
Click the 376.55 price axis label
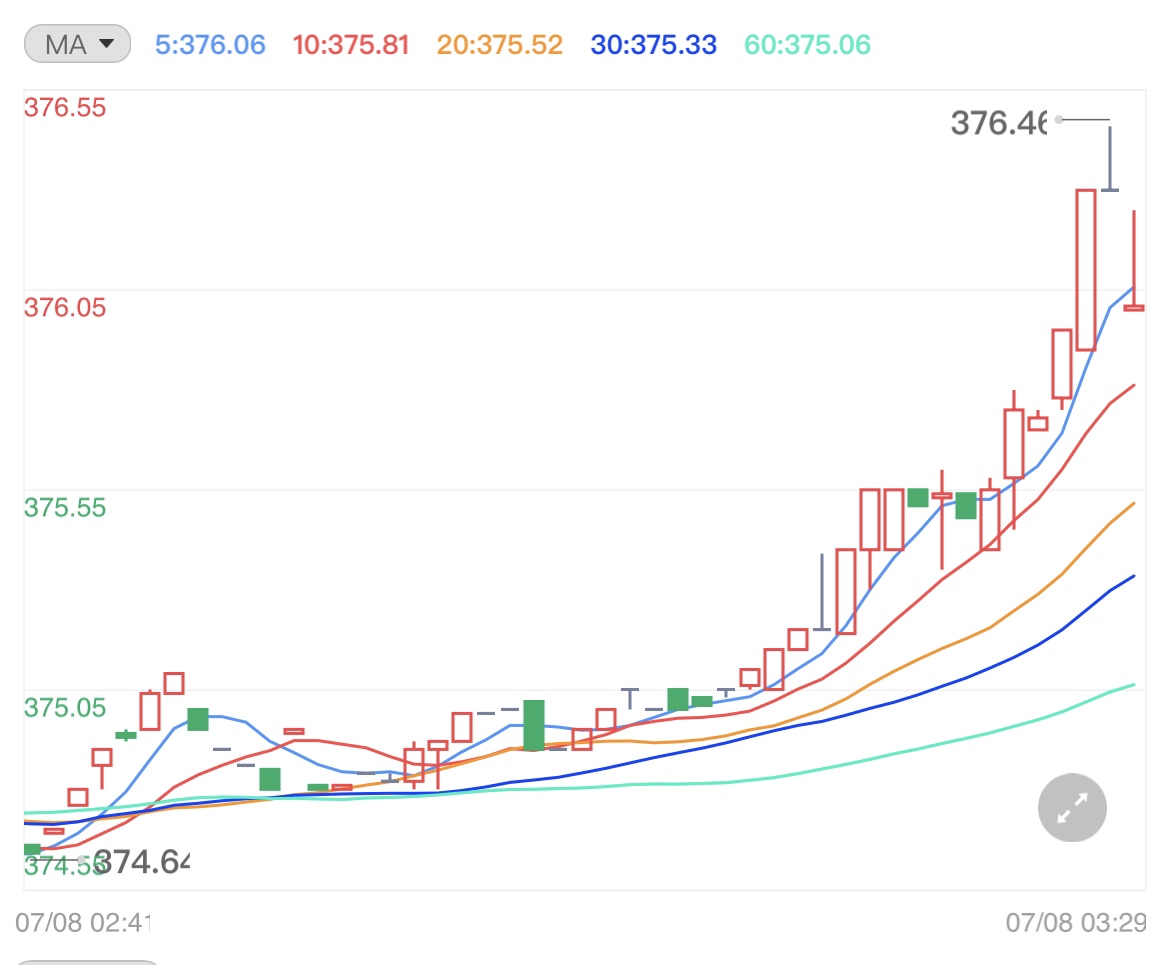(65, 107)
